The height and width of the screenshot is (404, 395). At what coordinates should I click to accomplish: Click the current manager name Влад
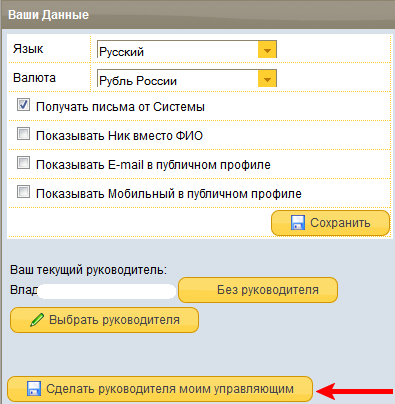[24, 290]
